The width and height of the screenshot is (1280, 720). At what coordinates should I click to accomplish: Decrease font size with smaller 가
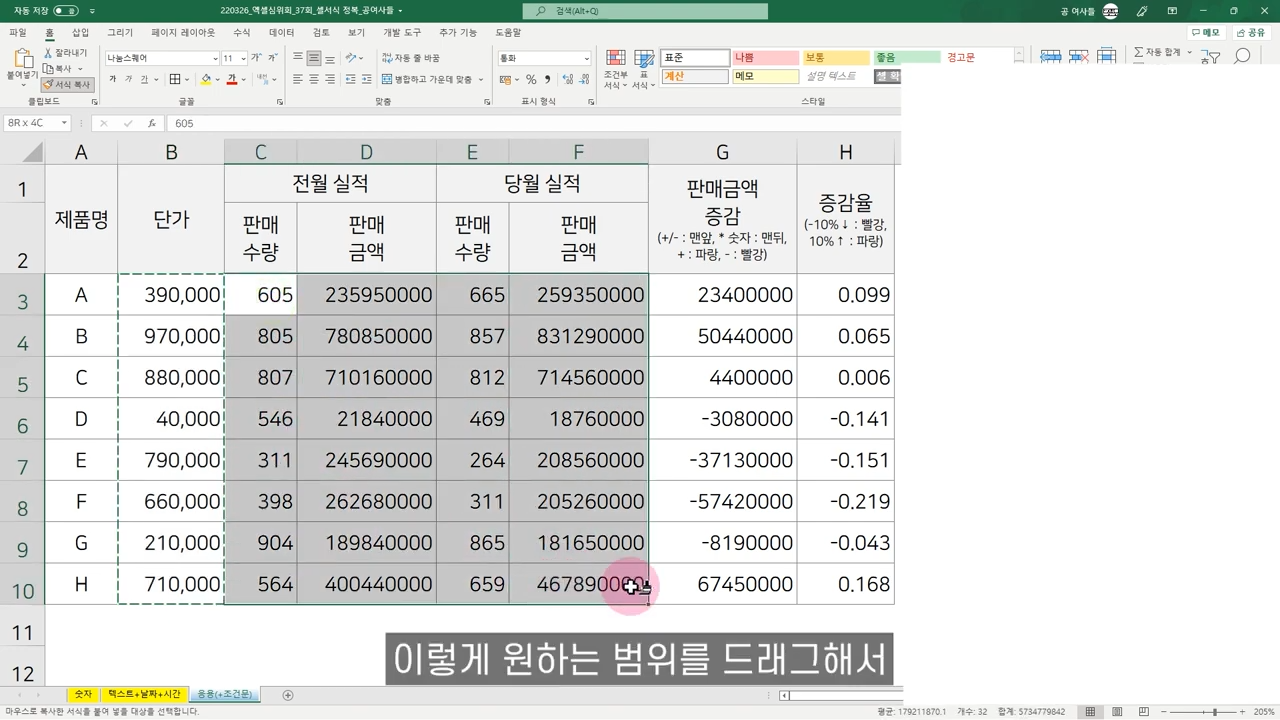(272, 58)
